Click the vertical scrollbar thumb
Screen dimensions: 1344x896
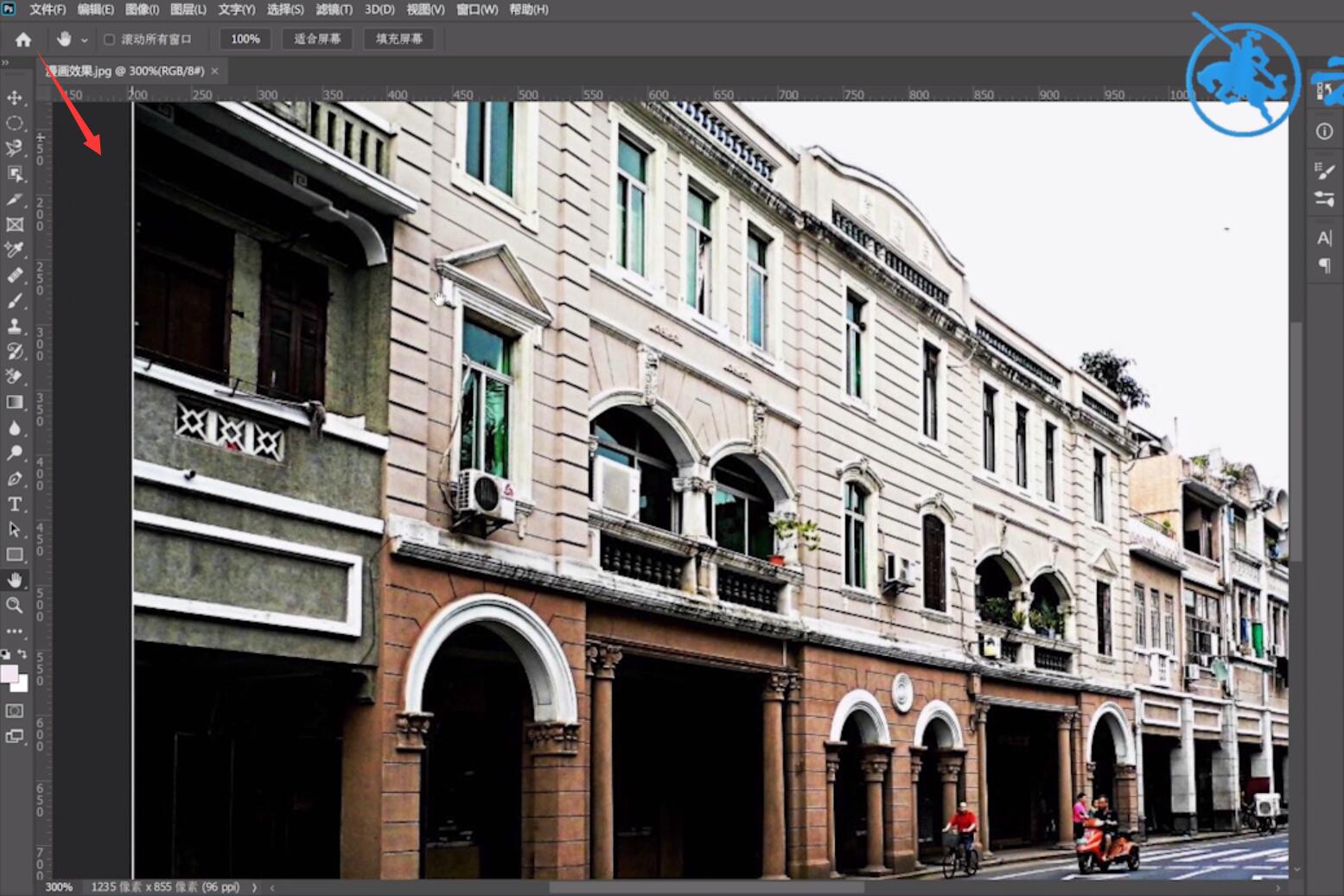(x=1296, y=441)
